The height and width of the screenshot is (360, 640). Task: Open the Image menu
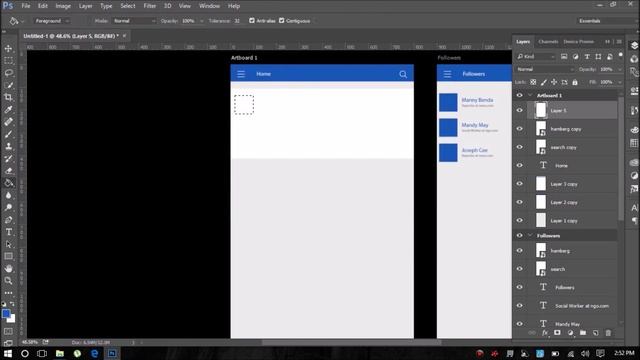click(x=63, y=6)
